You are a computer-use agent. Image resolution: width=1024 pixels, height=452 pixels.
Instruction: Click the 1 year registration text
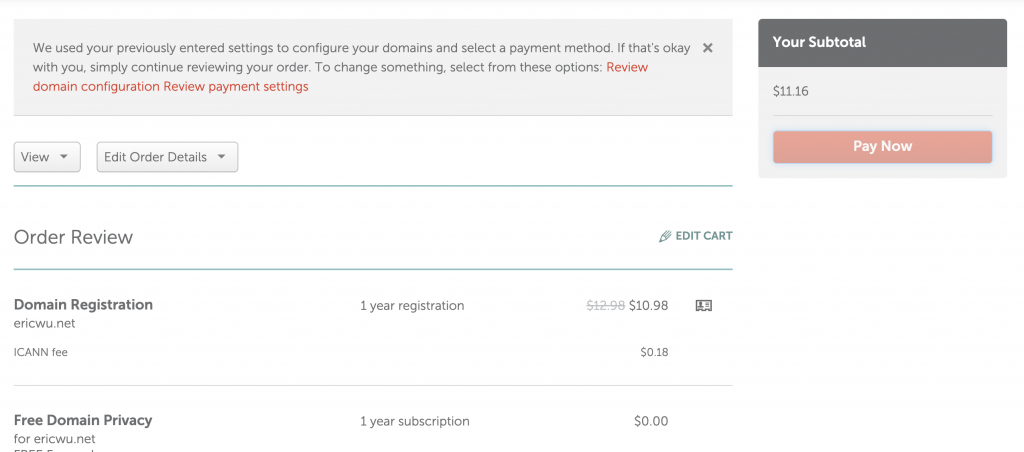(x=412, y=306)
